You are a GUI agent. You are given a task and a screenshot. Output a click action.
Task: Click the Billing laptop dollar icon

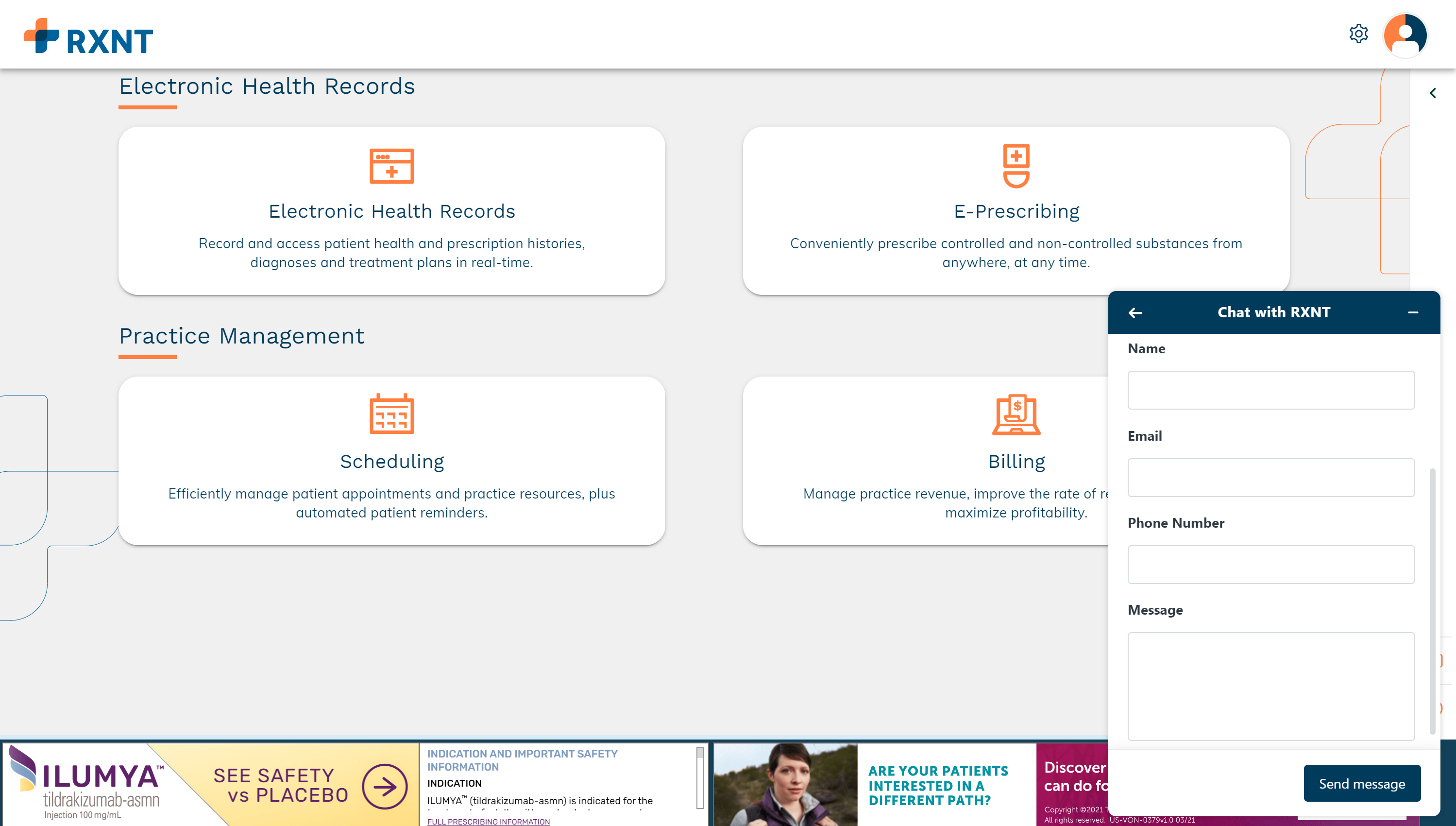coord(1016,415)
